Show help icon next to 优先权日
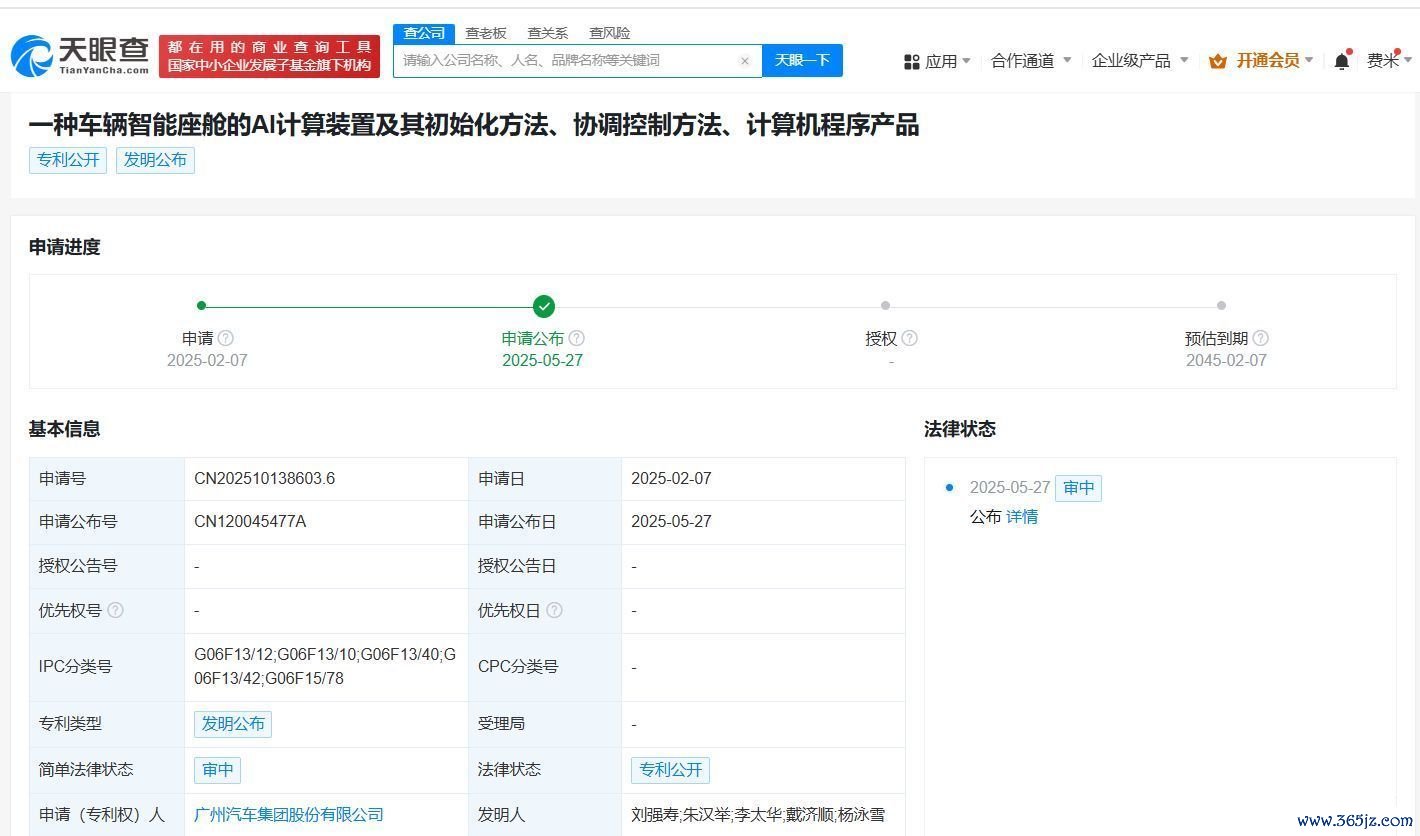The image size is (1420, 836). pyautogui.click(x=554, y=610)
